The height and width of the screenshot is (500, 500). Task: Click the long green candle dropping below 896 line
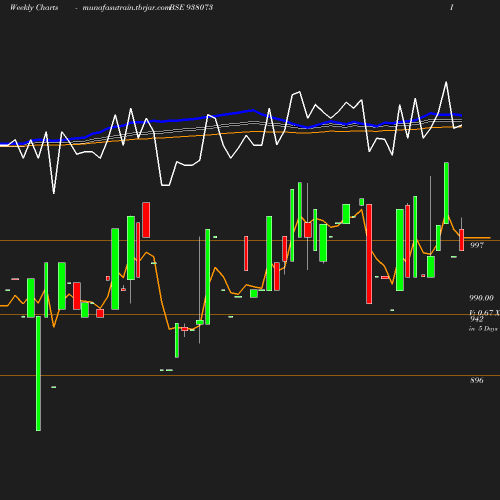[38, 373]
